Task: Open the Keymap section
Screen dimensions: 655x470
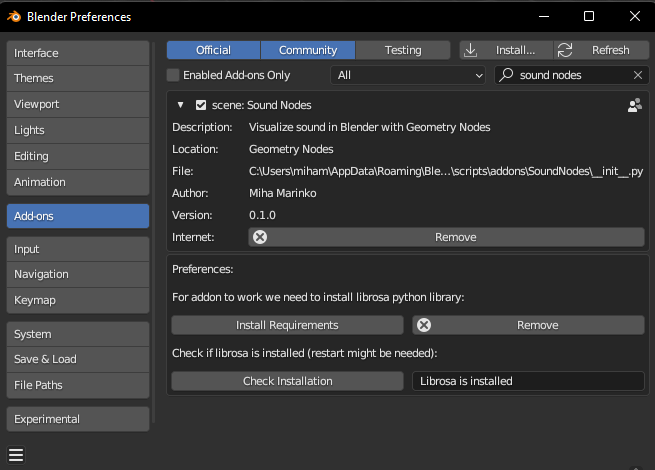Action: pyautogui.click(x=78, y=300)
